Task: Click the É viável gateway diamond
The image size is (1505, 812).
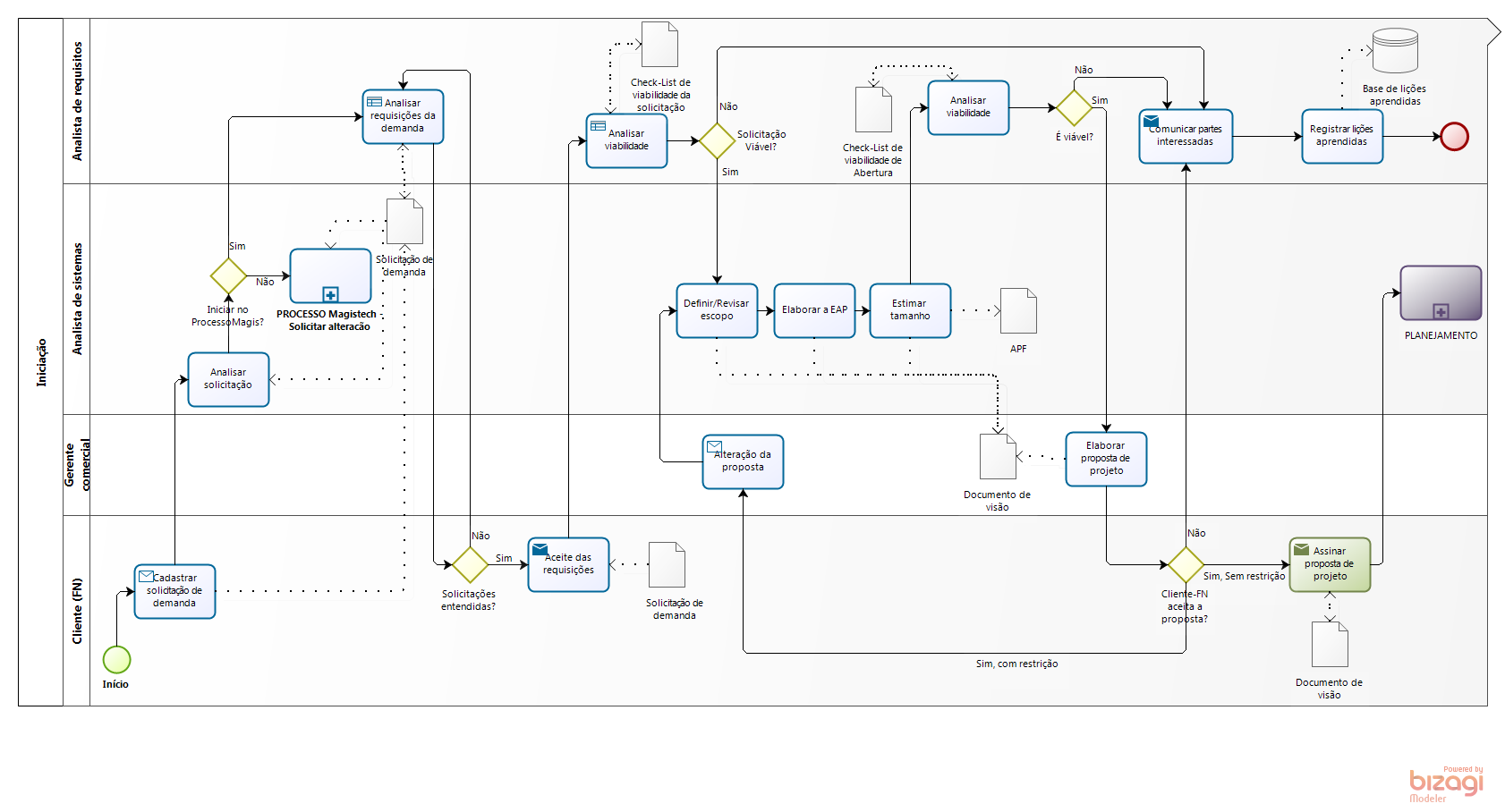Action: pos(1074,108)
